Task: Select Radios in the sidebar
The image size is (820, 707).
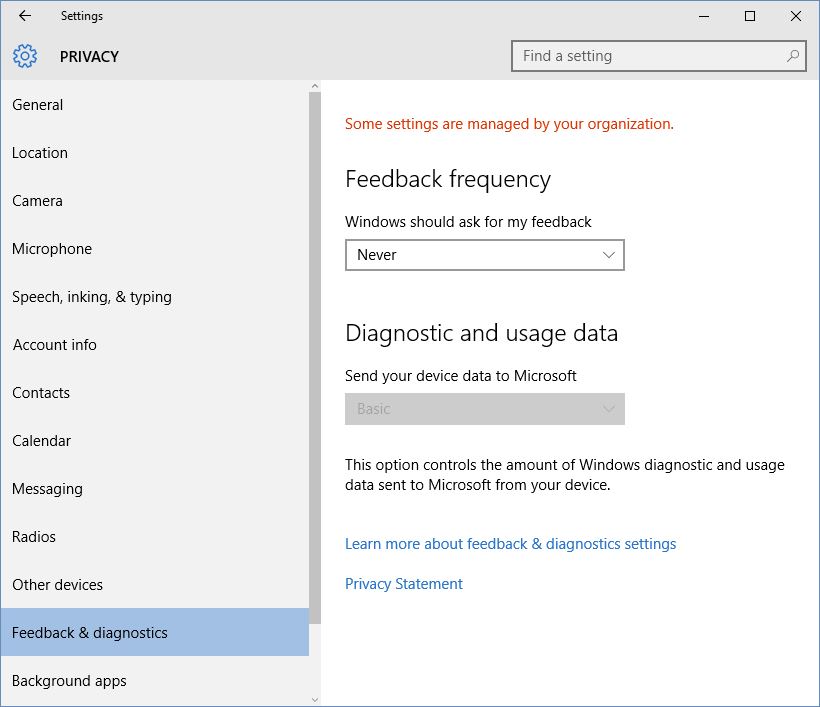Action: tap(34, 536)
